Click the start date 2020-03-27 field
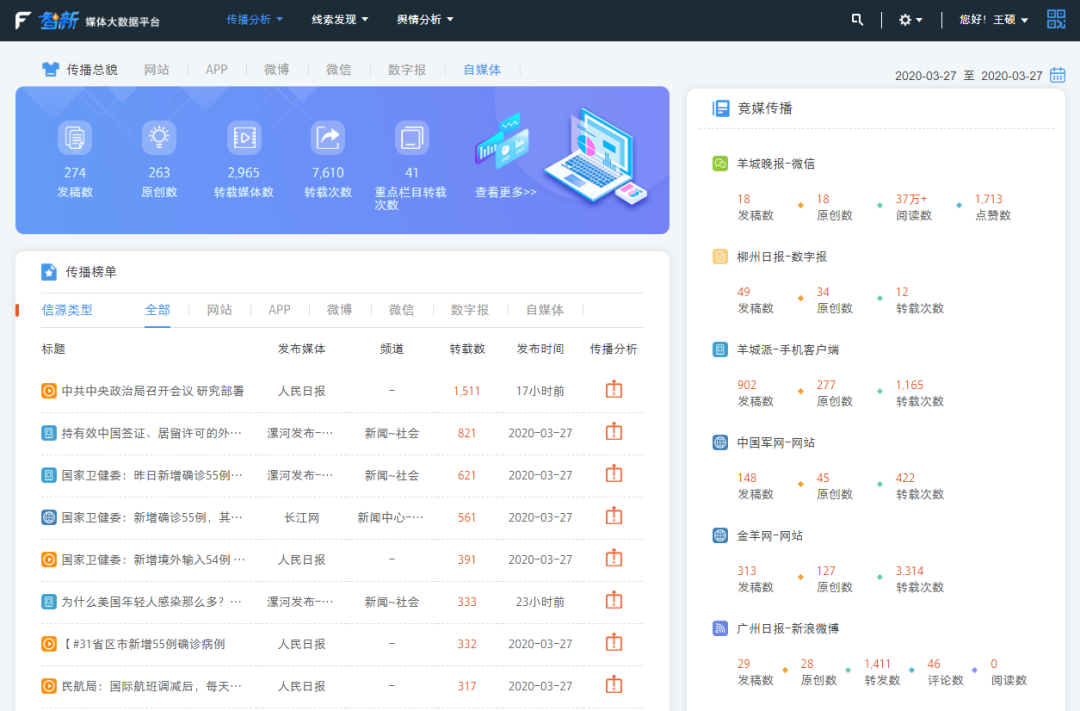The height and width of the screenshot is (711, 1080). click(x=925, y=76)
